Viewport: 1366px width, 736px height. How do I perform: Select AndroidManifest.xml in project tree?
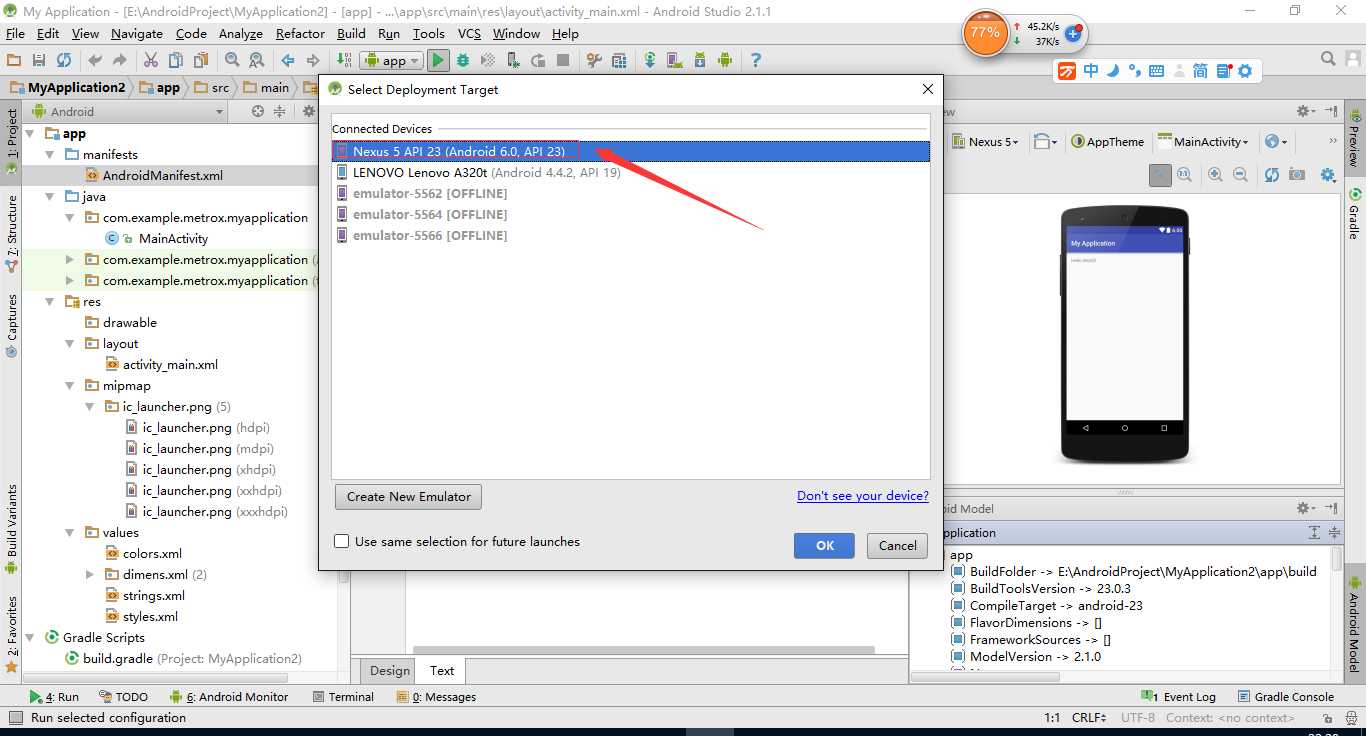click(x=162, y=175)
